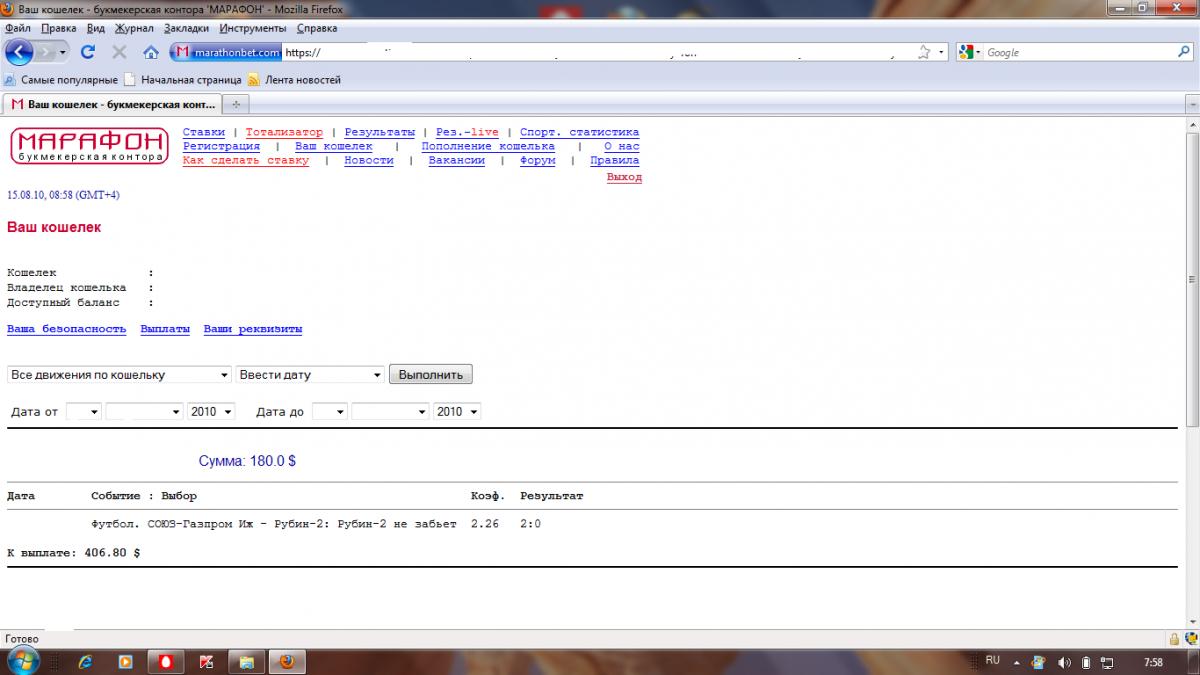
Task: Open the 'Ввести дату' dropdown
Action: 310,375
